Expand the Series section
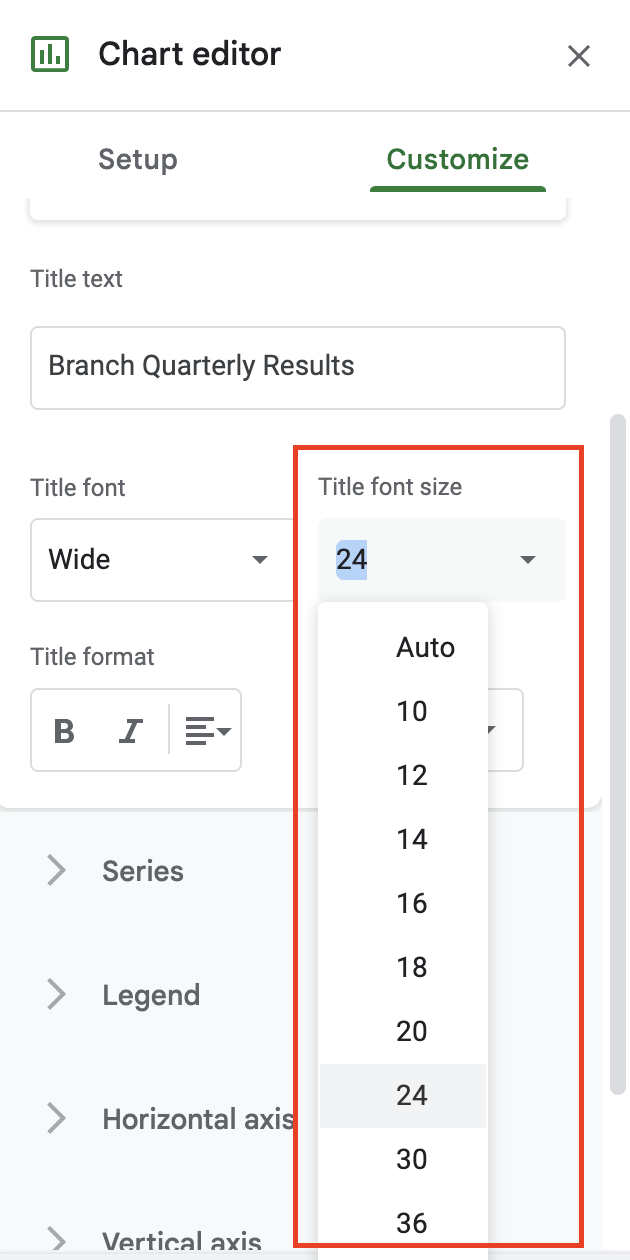Viewport: 630px width, 1260px height. [x=142, y=871]
